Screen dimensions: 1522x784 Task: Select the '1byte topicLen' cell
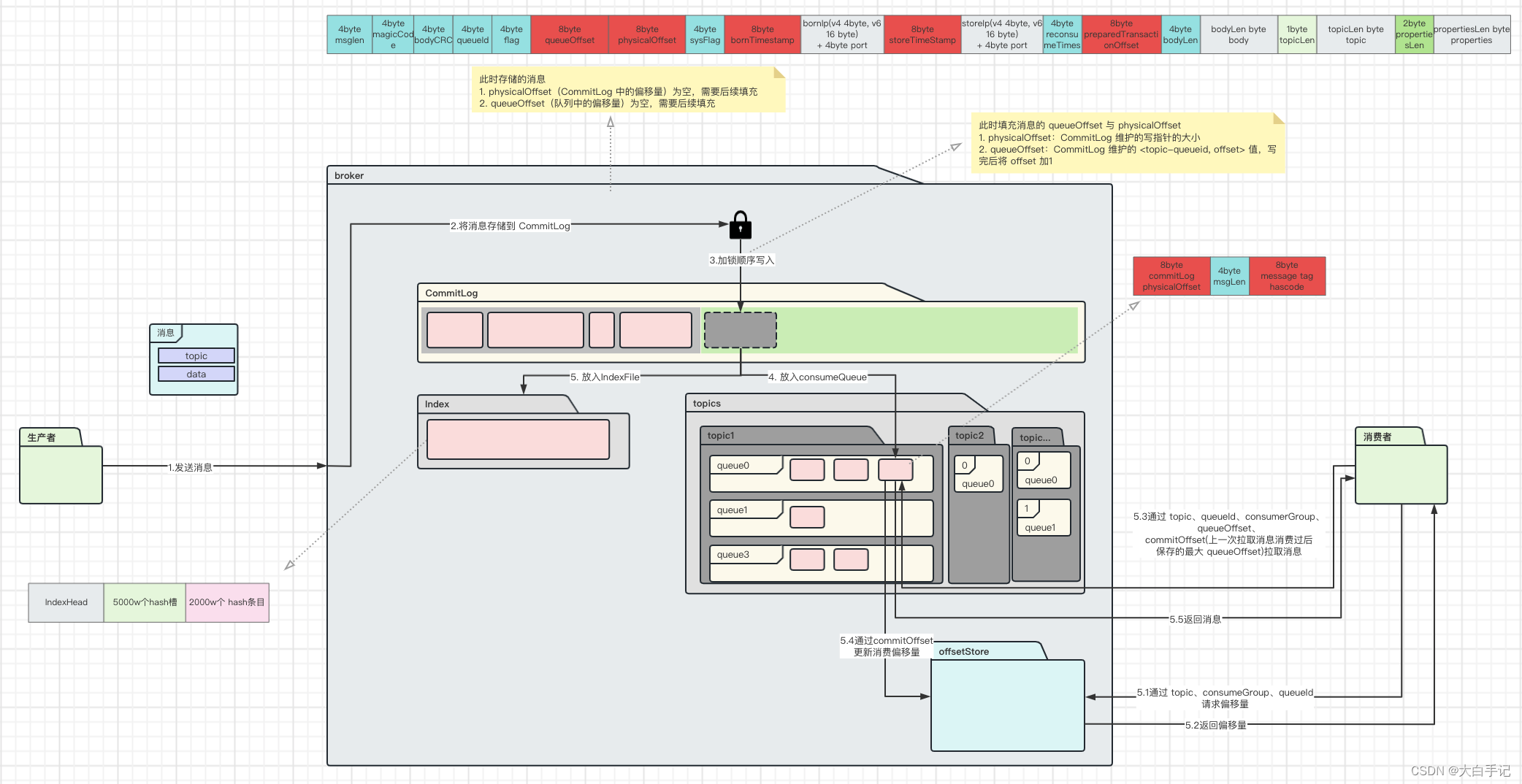point(1297,34)
